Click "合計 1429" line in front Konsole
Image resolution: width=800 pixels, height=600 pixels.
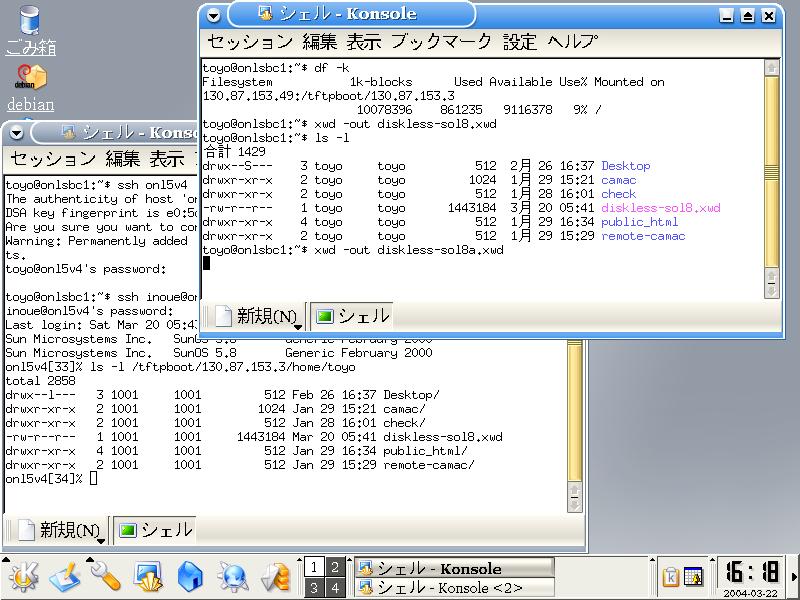234,152
